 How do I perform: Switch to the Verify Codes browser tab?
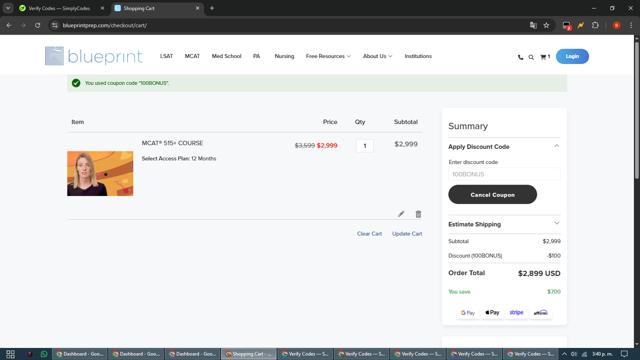(61, 8)
